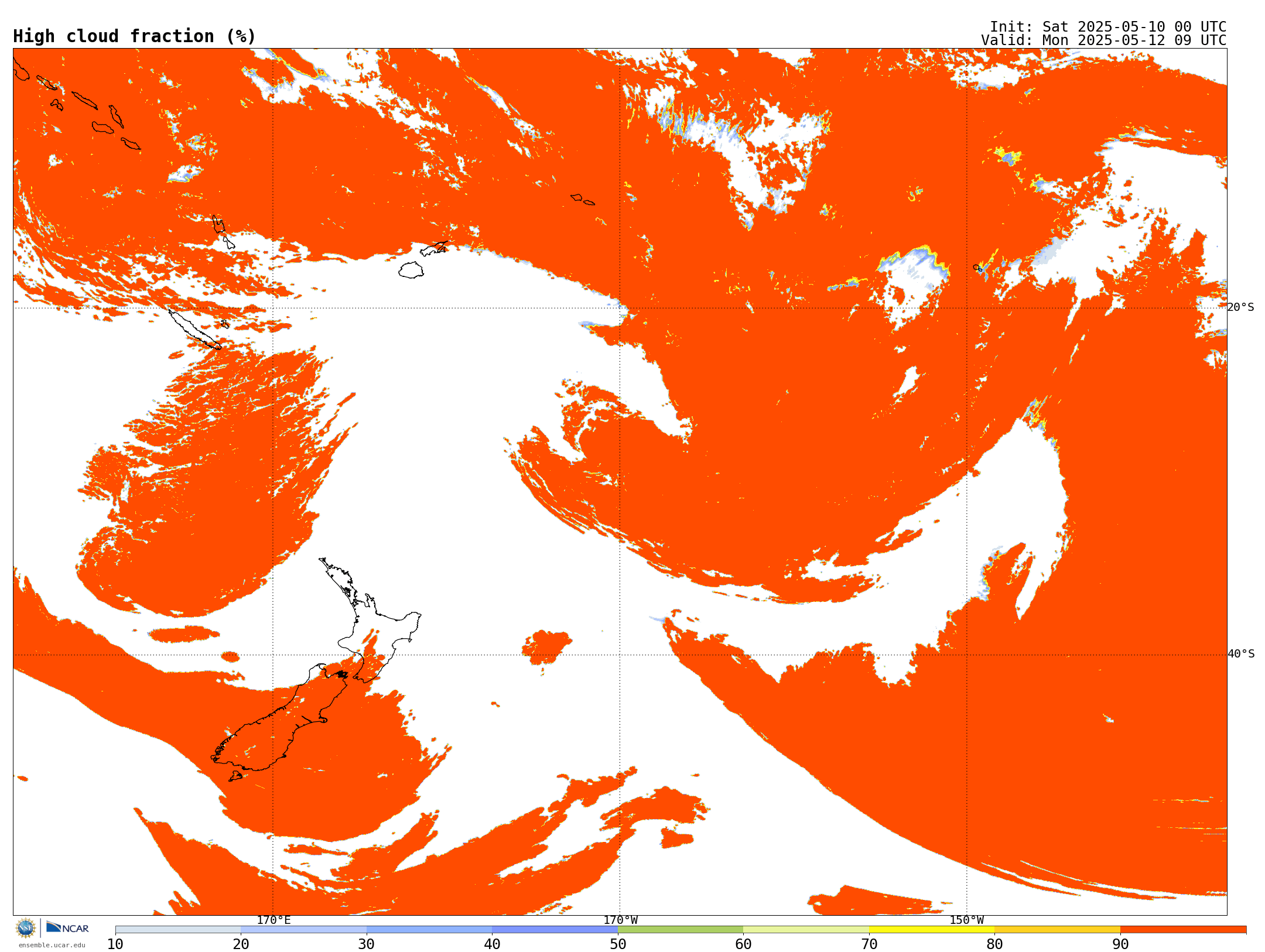Click the colorbar tick label 40
Screen dimensions: 1265x952
pos(492,944)
